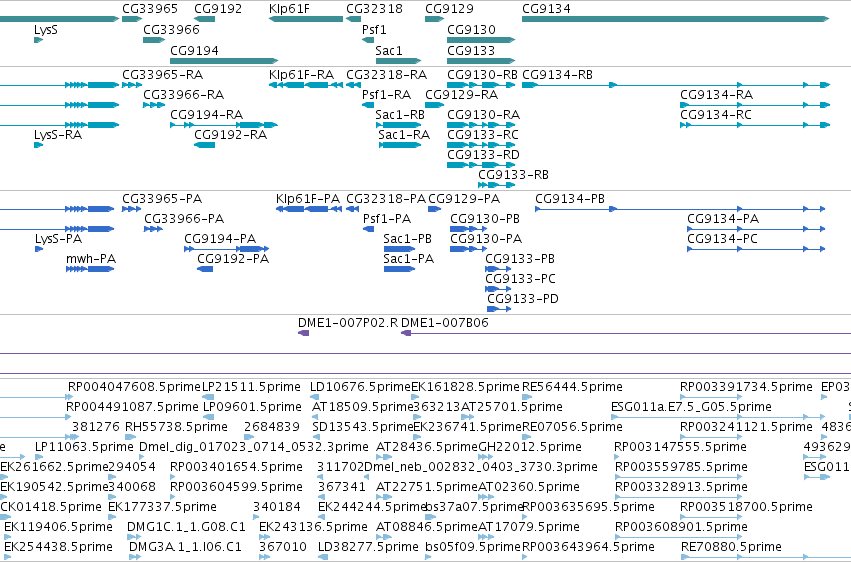This screenshot has width=851, height=562.
Task: Click the CG9133-RD transcript label
Action: tap(484, 155)
